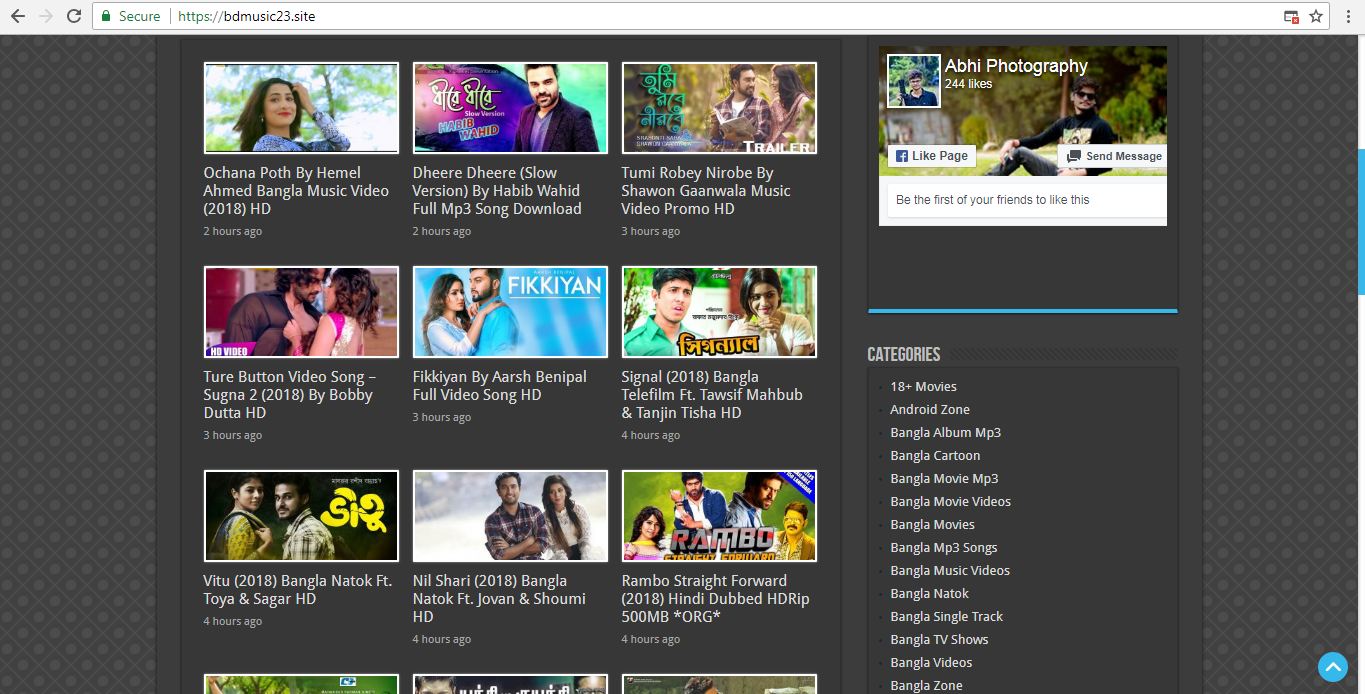This screenshot has width=1365, height=694.
Task: Click the Send Message button
Action: pos(1113,156)
